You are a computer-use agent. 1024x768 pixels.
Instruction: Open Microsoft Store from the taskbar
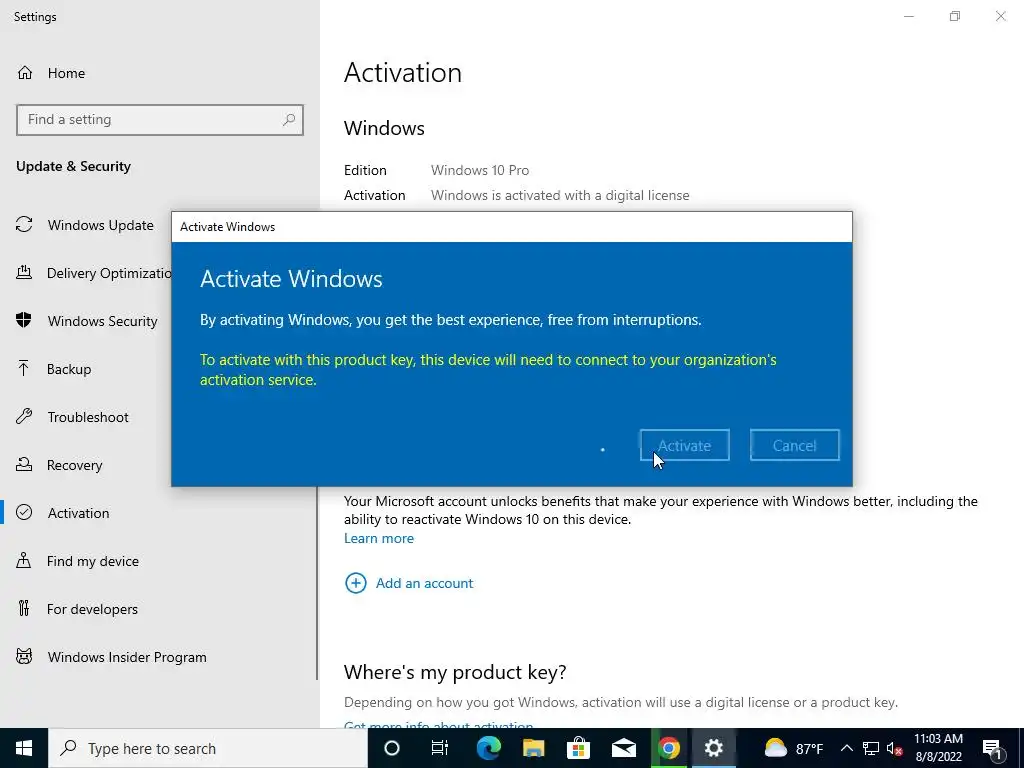coord(579,748)
